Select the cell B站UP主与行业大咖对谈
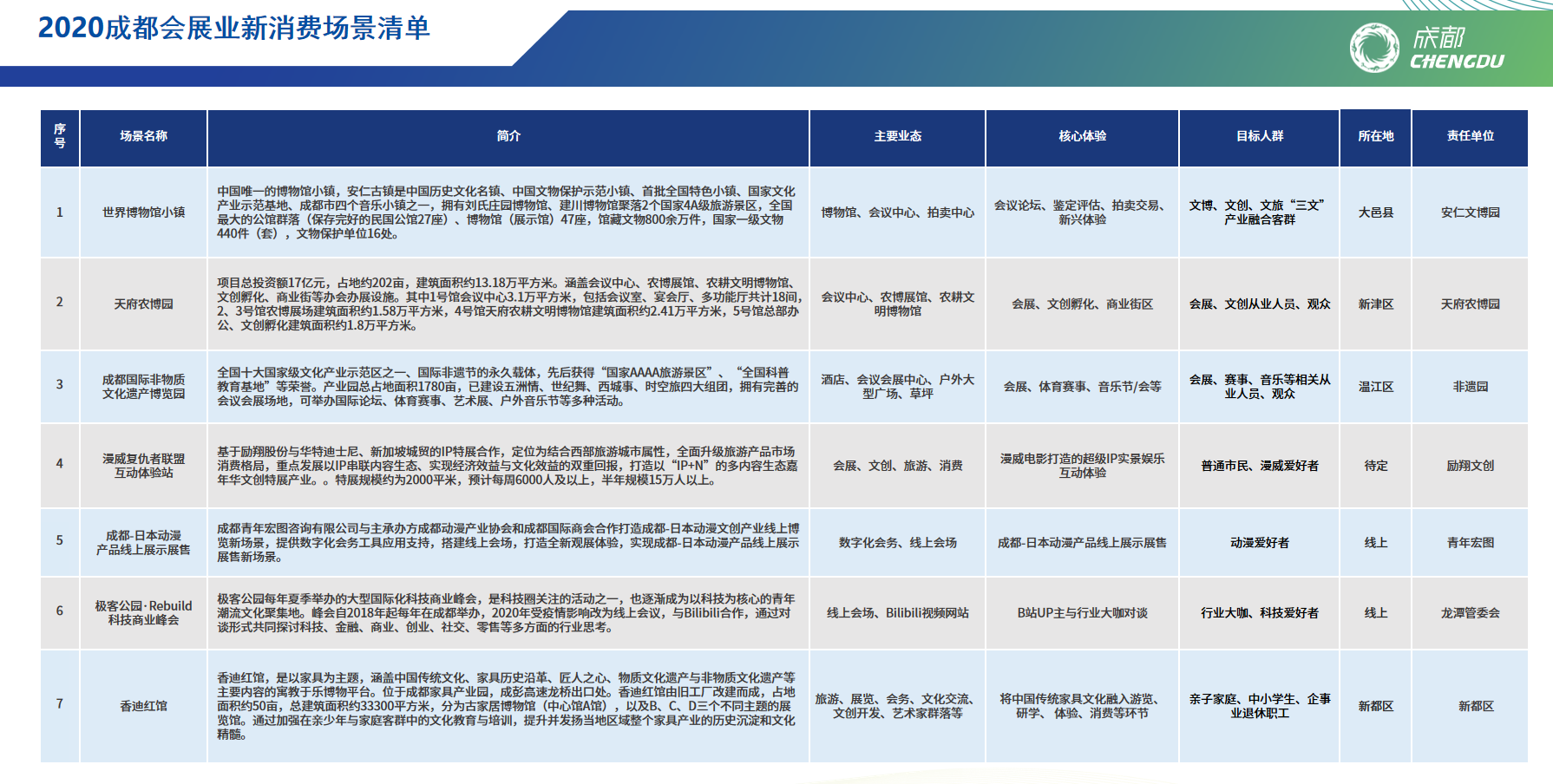The image size is (1553, 784). 1083,613
